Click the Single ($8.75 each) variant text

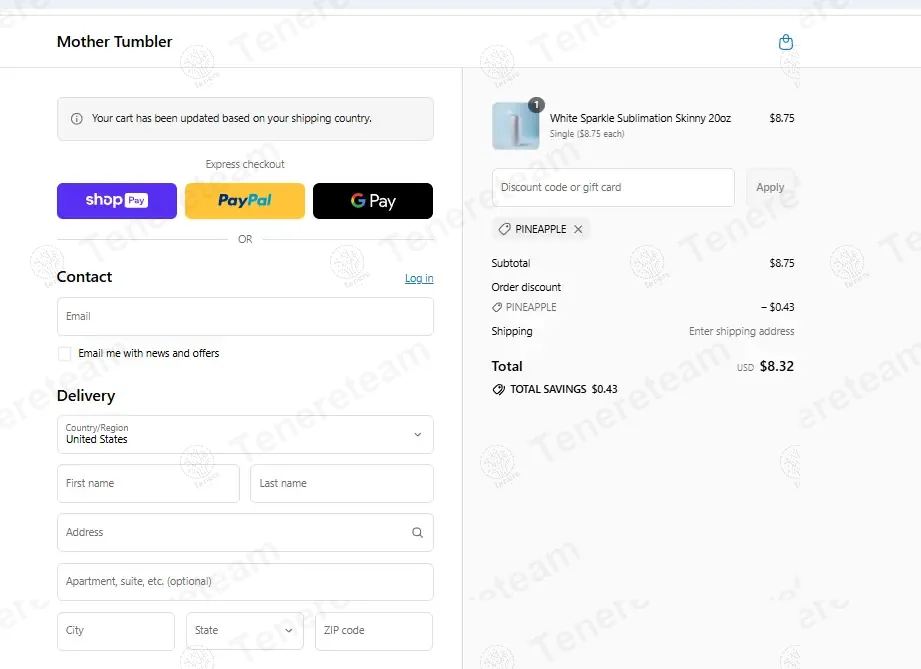pos(587,134)
